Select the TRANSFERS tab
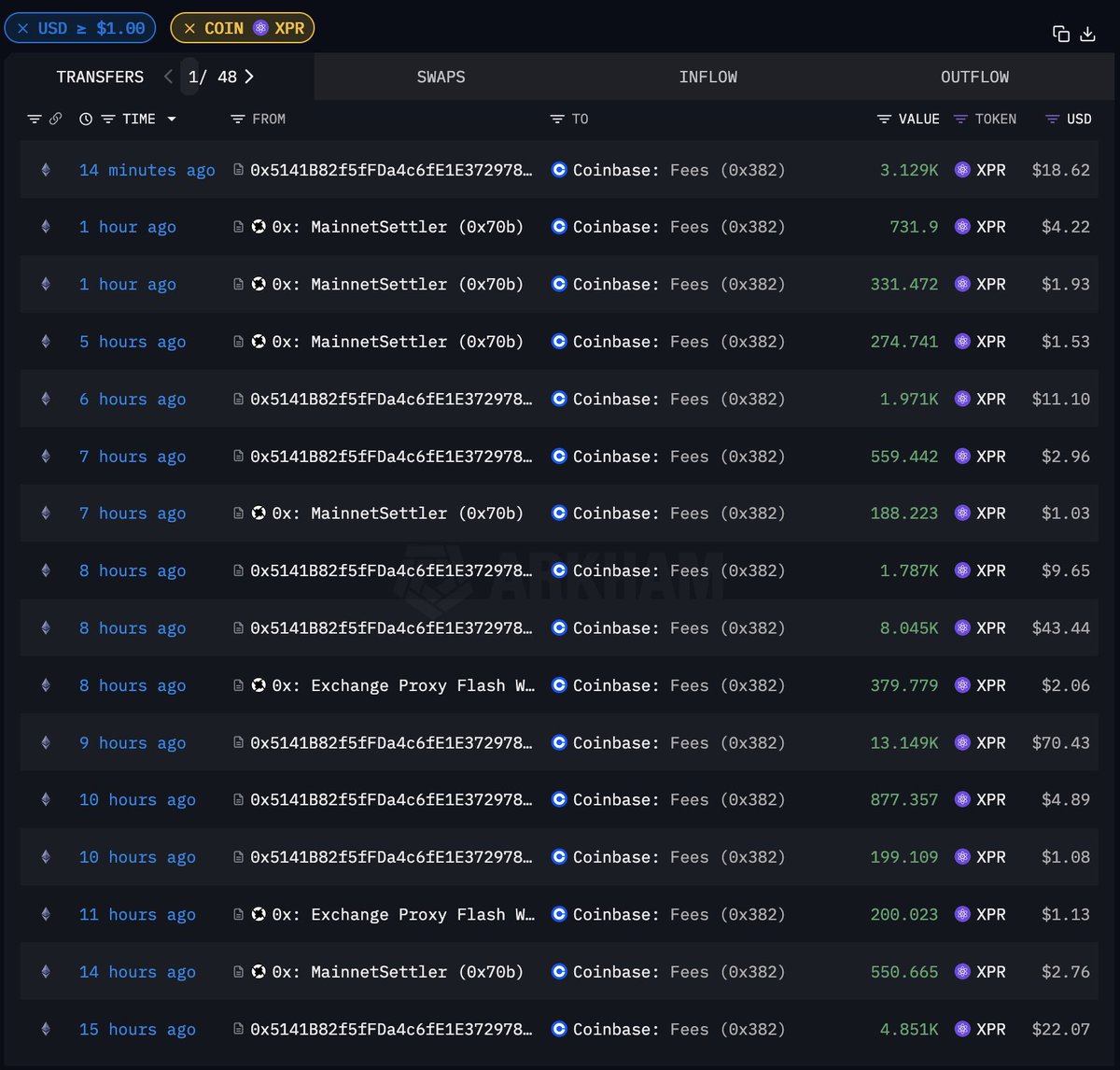1120x1070 pixels. pos(100,77)
